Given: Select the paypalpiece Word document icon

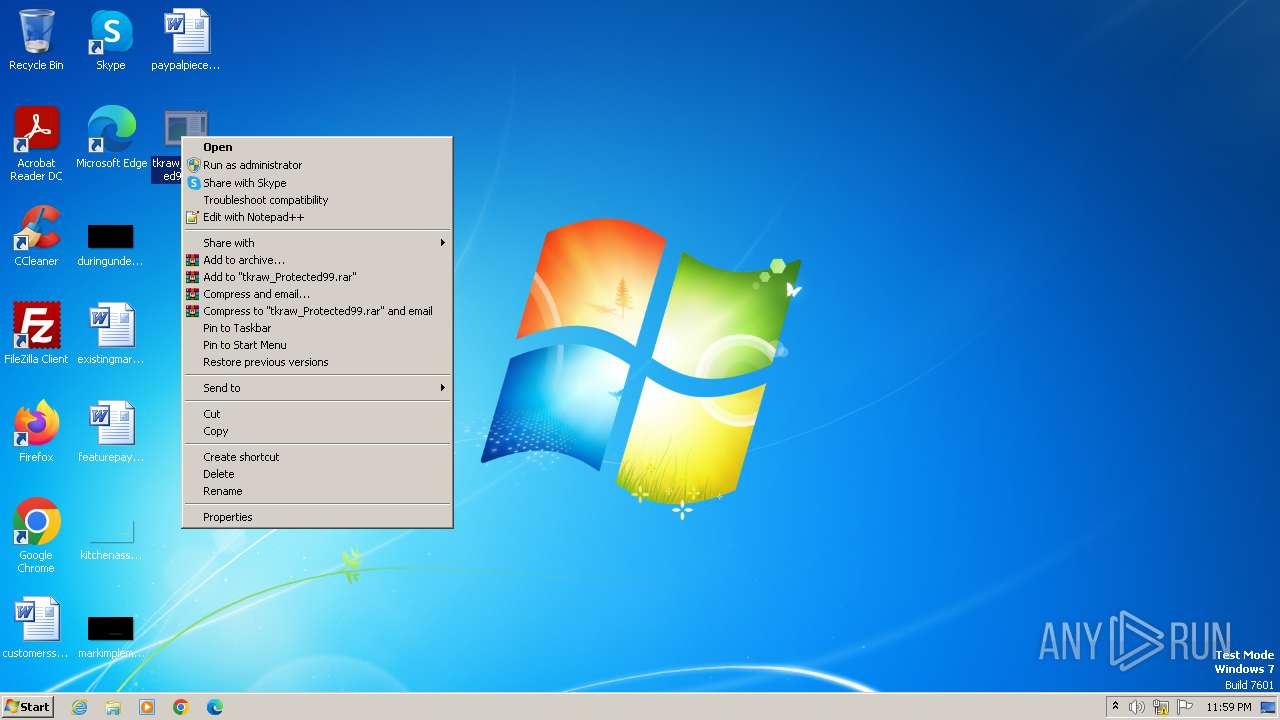Looking at the screenshot, I should tap(186, 40).
